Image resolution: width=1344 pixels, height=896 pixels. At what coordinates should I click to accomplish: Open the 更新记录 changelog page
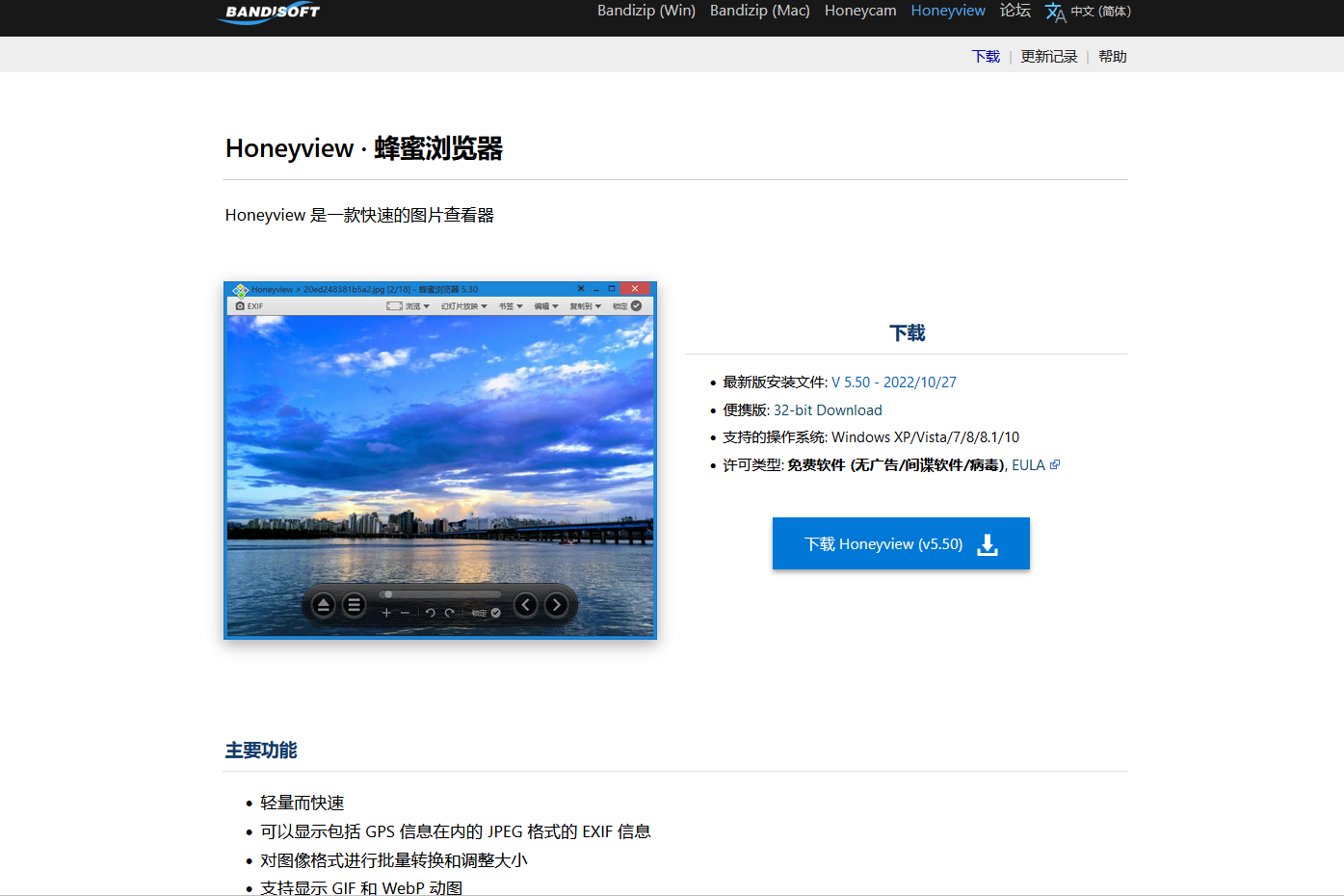pos(1049,57)
